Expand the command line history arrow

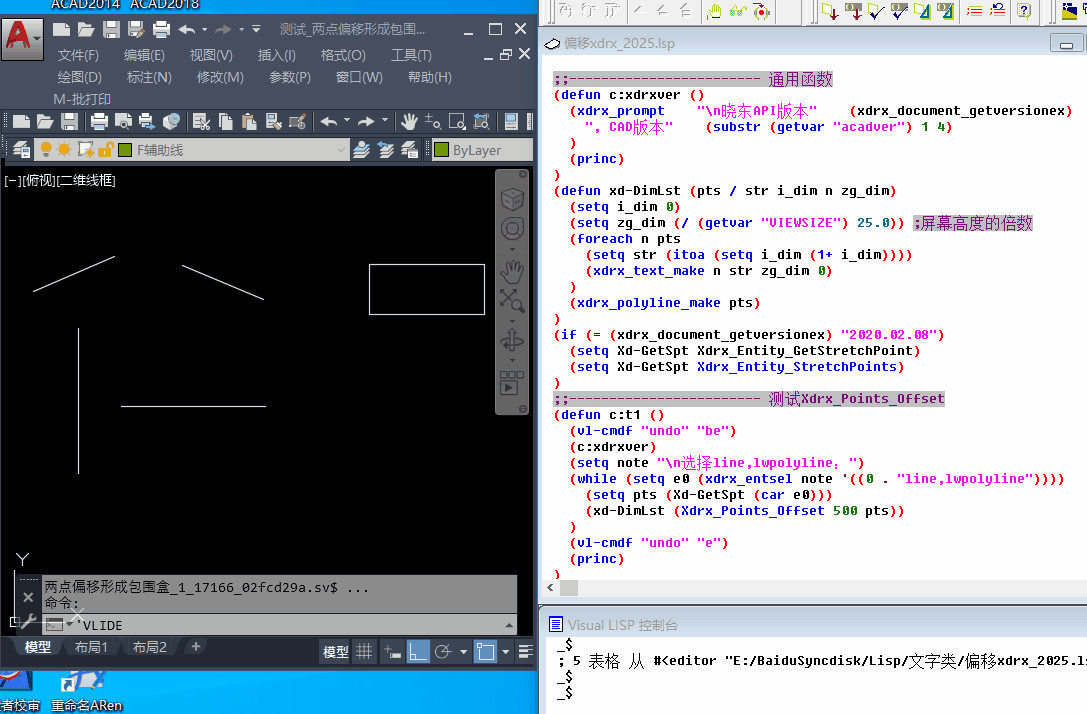coord(509,625)
